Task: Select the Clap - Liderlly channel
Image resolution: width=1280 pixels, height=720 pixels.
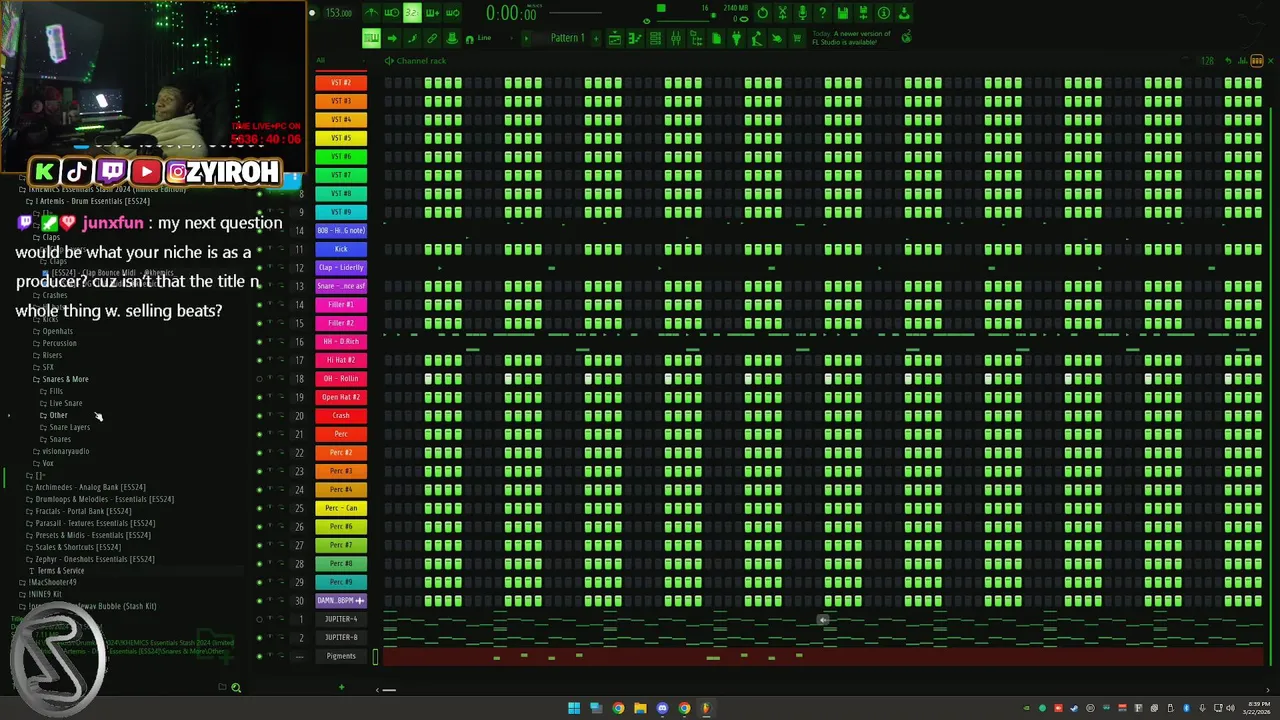Action: 341,267
